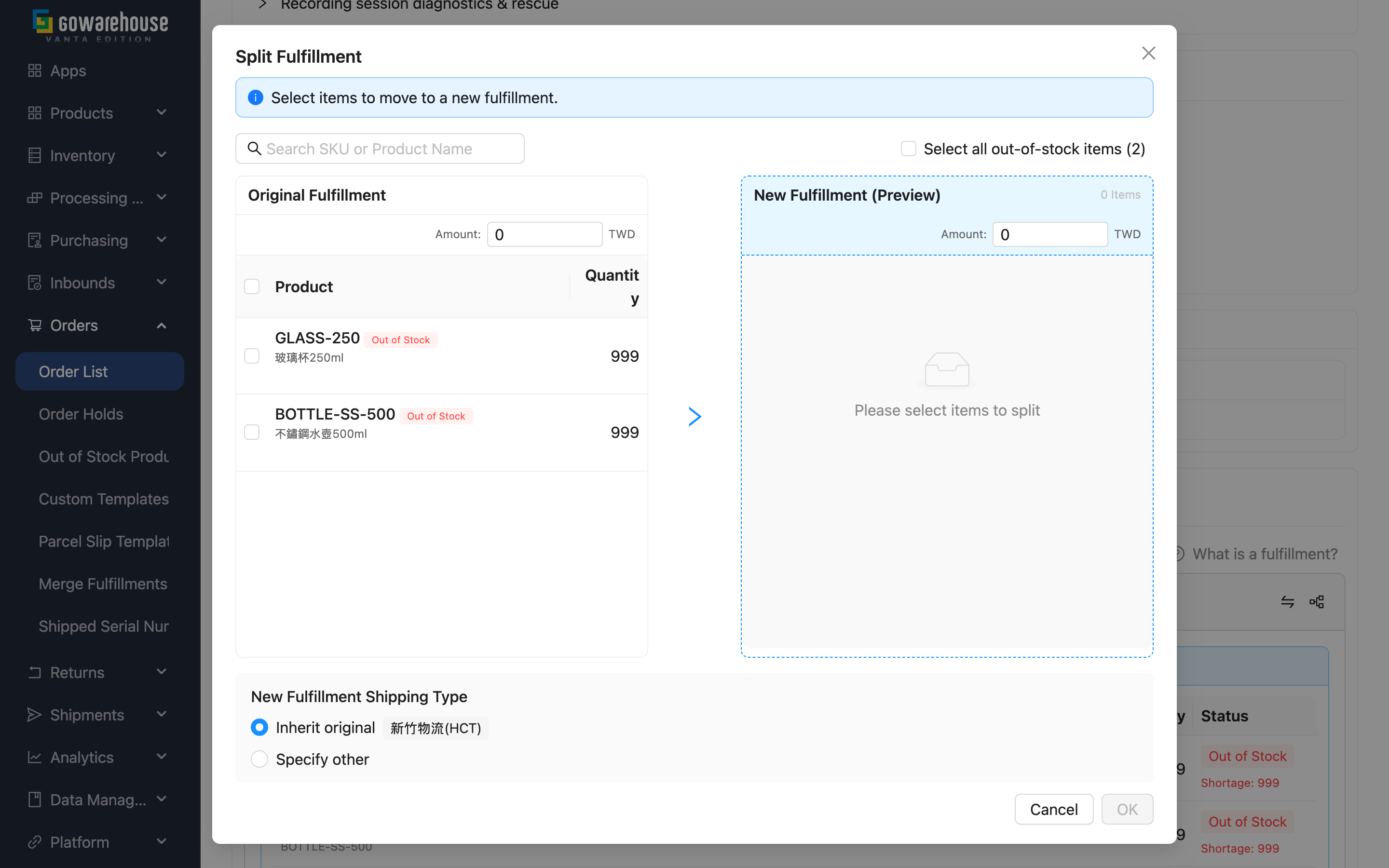
Task: Click the Purchasing sidebar icon
Action: 34,241
